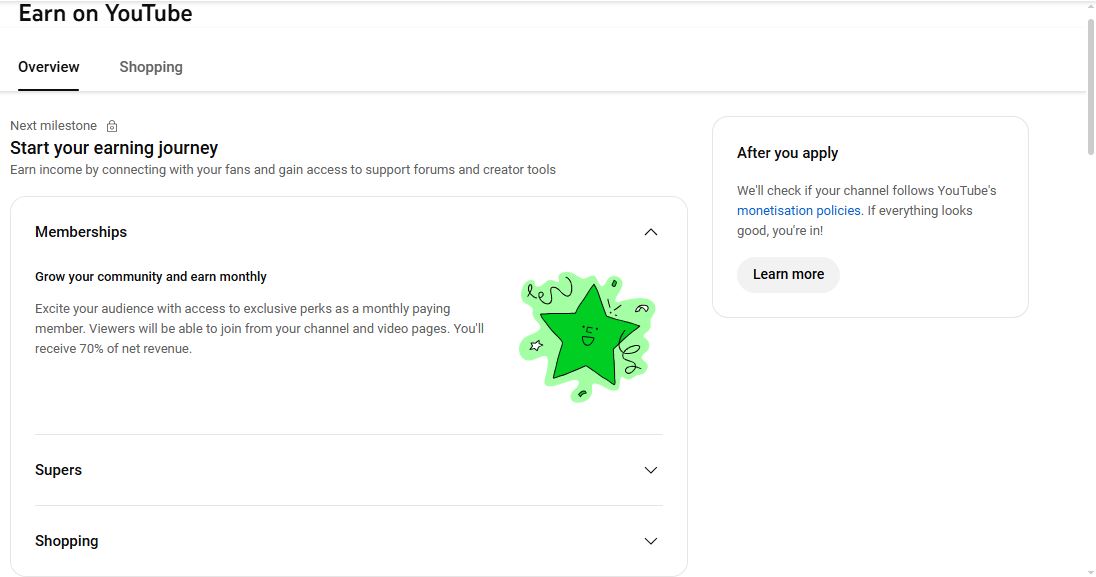Click the Start your earning journey heading

114,148
